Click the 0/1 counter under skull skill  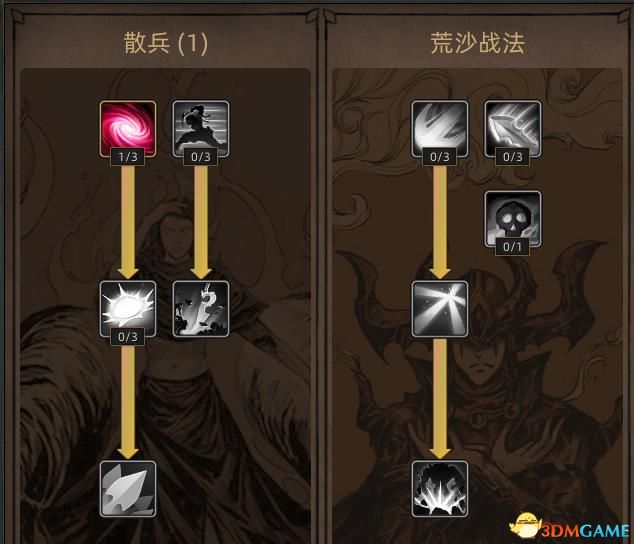(x=513, y=247)
